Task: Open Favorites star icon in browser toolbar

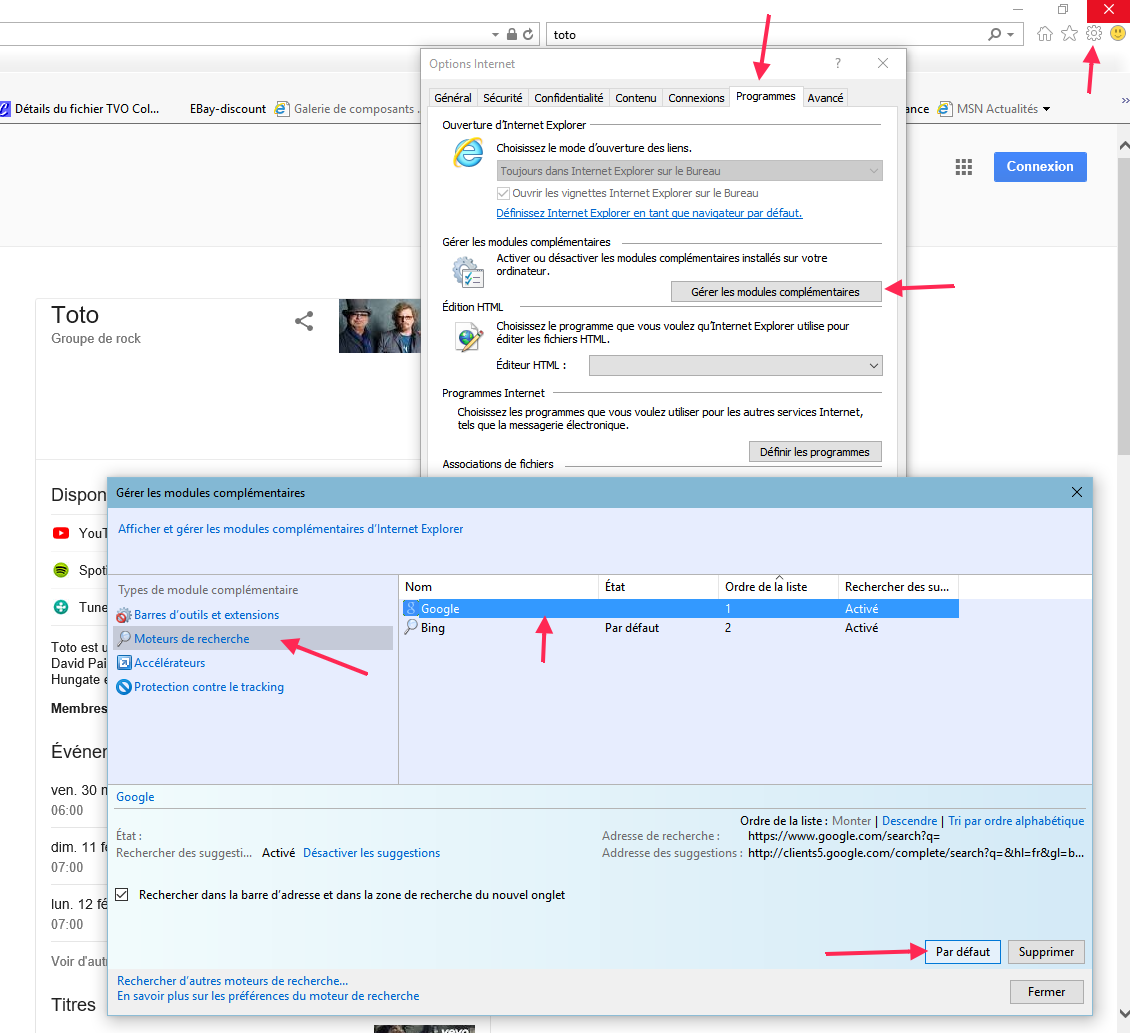Action: pyautogui.click(x=1069, y=33)
